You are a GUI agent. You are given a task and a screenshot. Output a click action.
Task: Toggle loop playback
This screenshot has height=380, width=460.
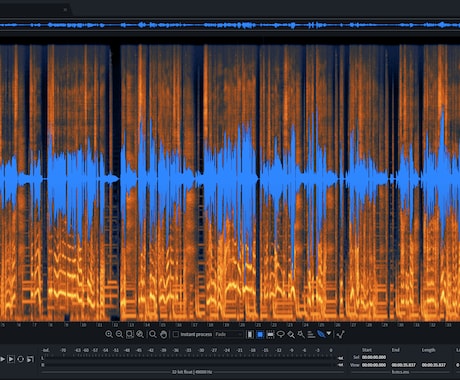(x=20, y=359)
